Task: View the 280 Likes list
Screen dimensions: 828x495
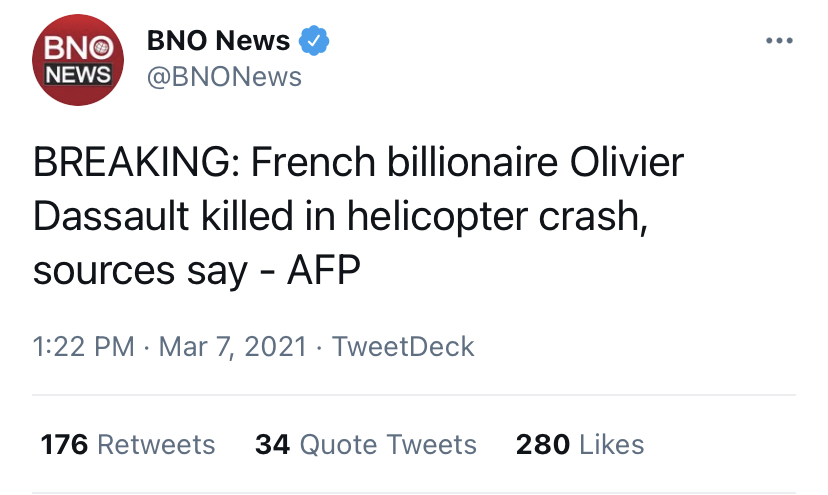Action: (580, 444)
